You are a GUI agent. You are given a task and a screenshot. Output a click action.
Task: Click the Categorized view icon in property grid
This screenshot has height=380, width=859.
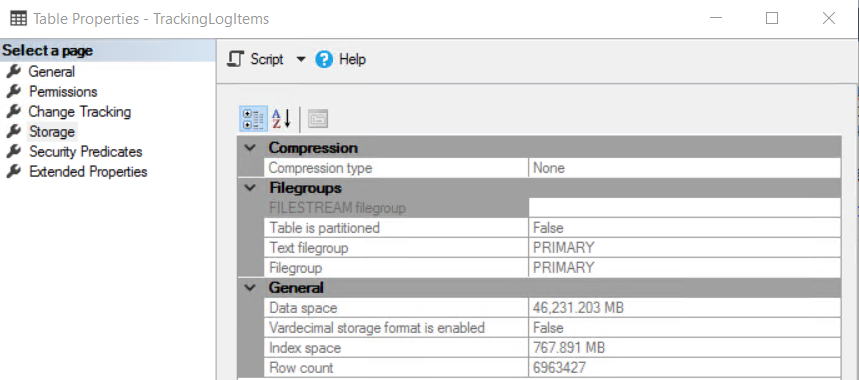tap(253, 119)
